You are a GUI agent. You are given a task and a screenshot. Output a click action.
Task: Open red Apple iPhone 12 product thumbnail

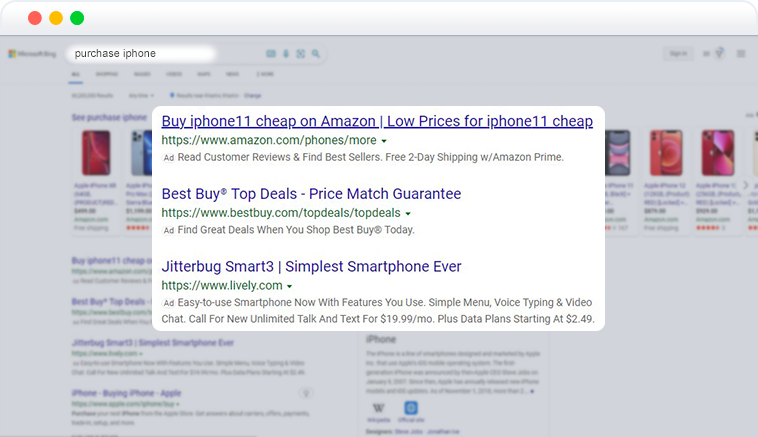(x=666, y=153)
